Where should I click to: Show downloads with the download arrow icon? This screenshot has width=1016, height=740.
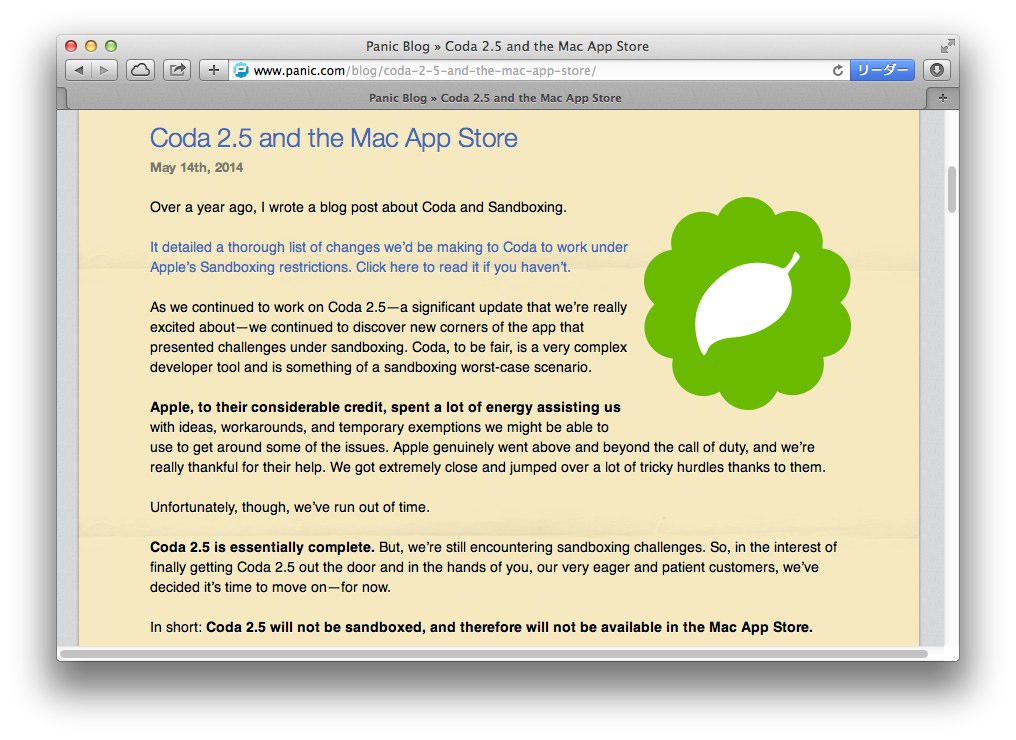point(937,70)
